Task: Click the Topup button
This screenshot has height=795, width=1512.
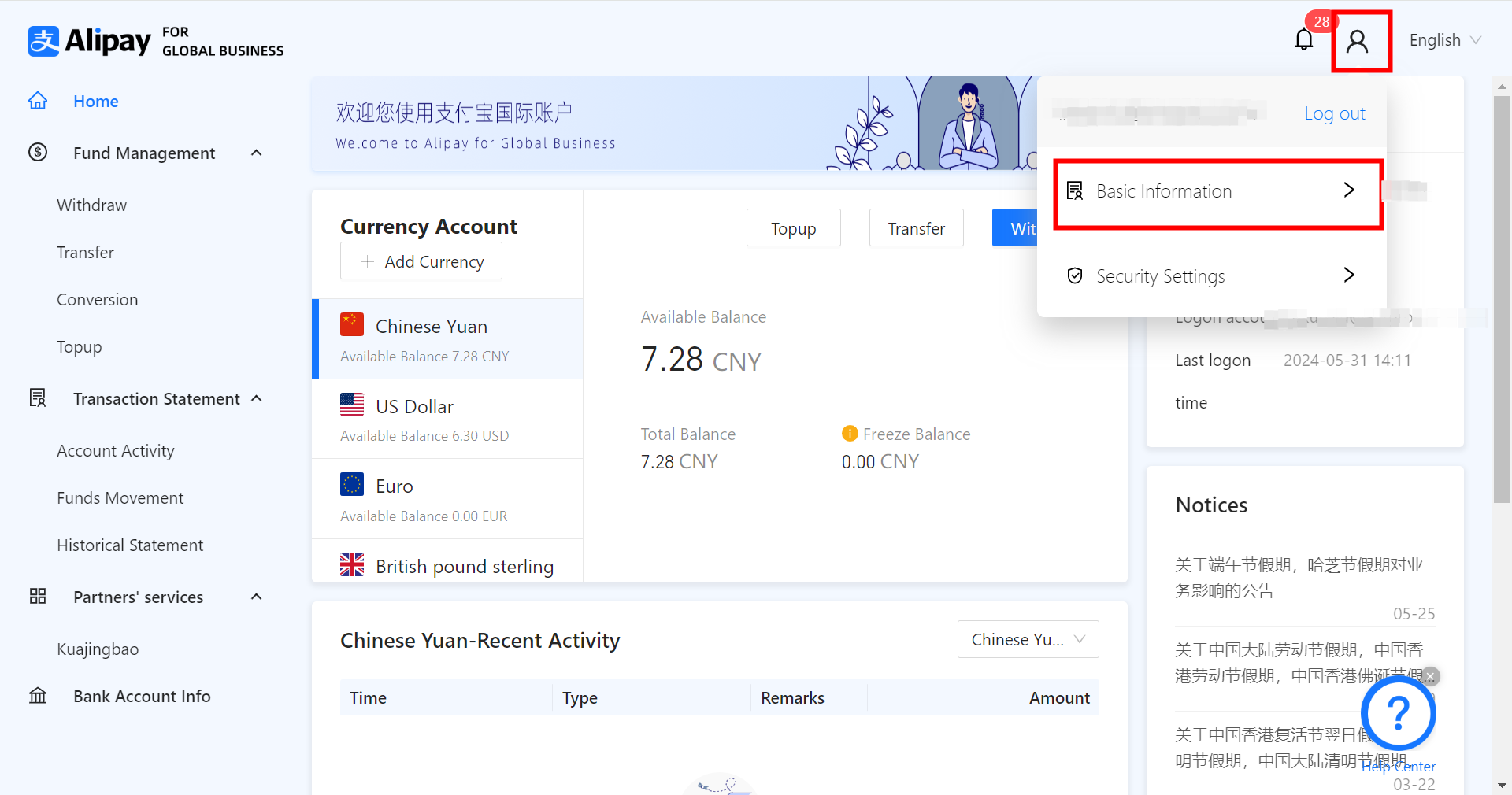Action: point(793,228)
